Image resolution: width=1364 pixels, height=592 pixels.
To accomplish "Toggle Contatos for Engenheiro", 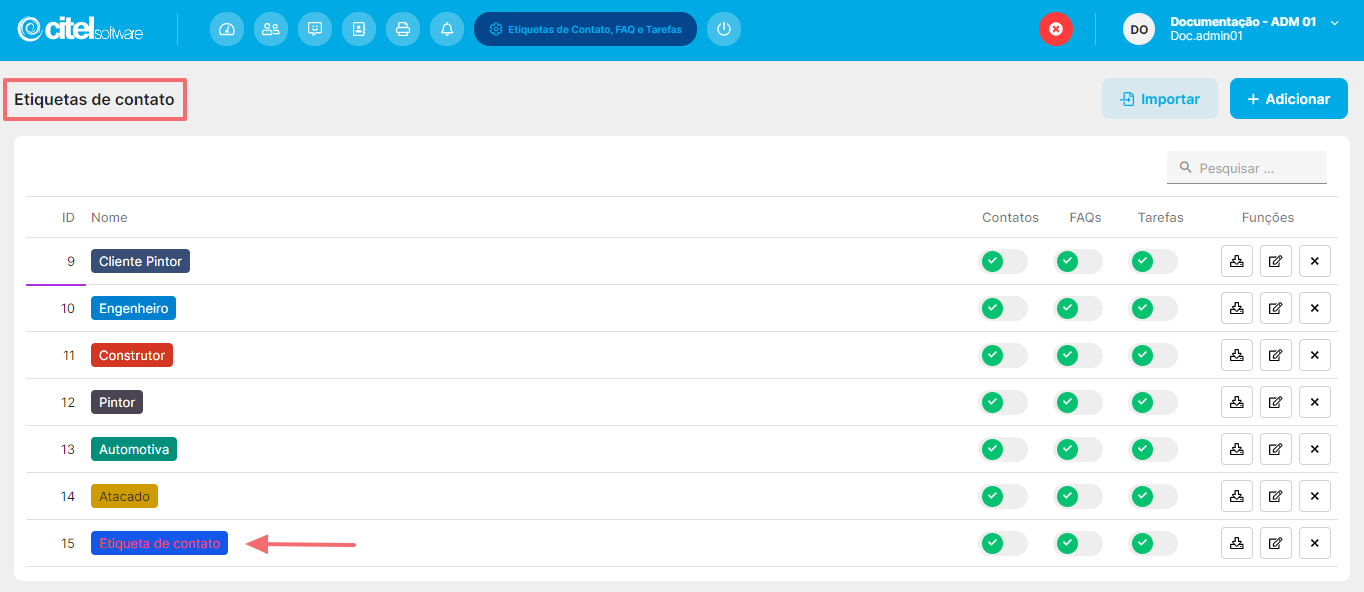I will pos(1003,308).
